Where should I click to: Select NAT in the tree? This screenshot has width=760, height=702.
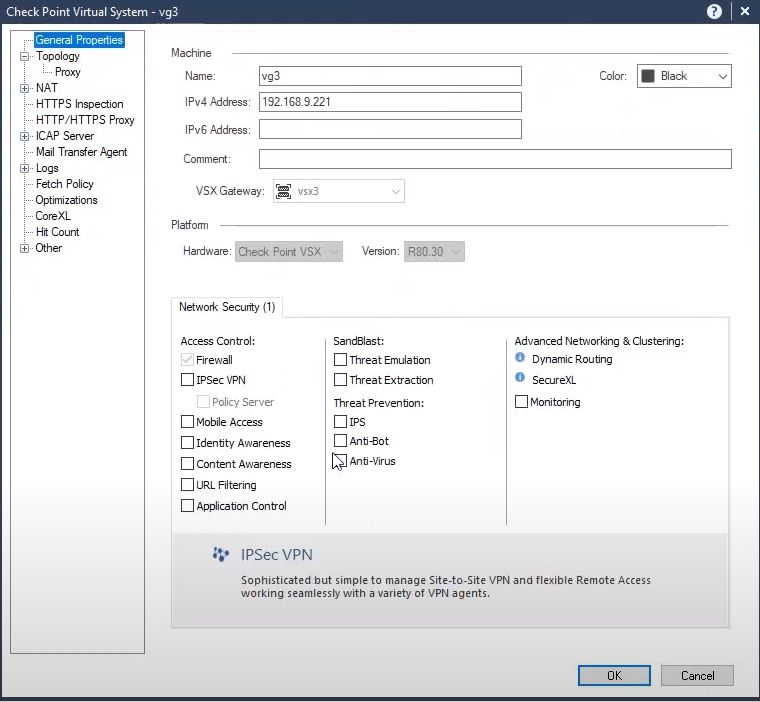click(x=47, y=88)
